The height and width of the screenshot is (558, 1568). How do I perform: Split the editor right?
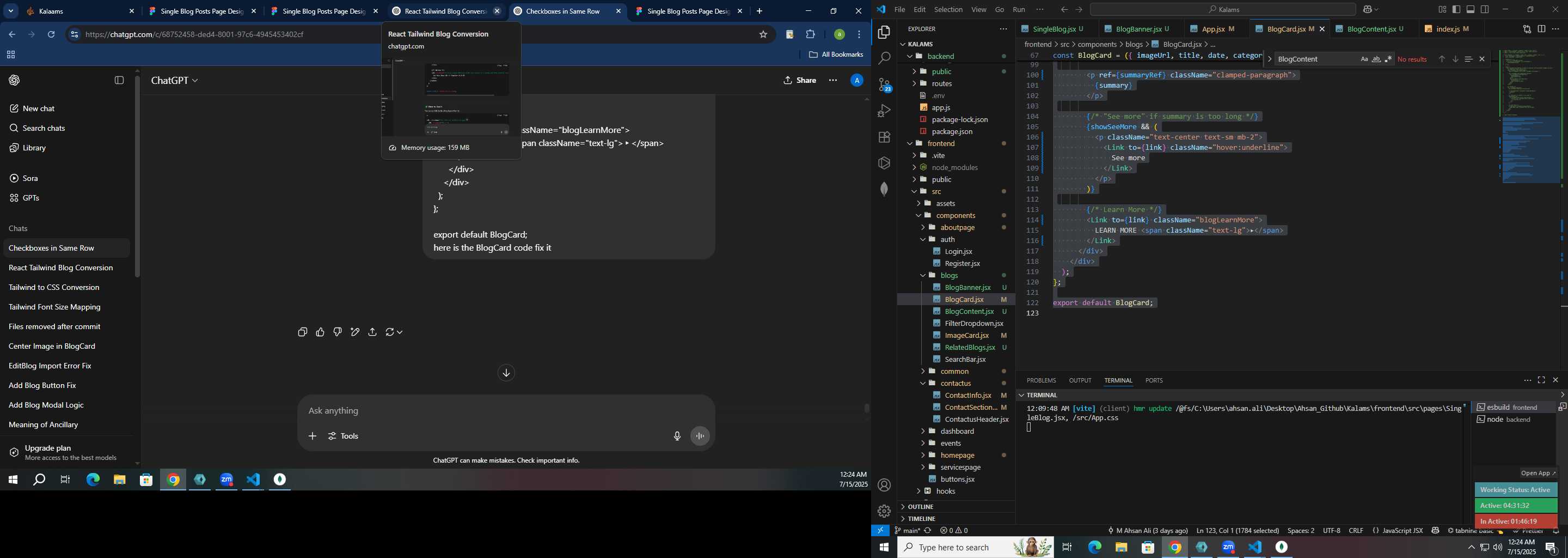click(1541, 29)
